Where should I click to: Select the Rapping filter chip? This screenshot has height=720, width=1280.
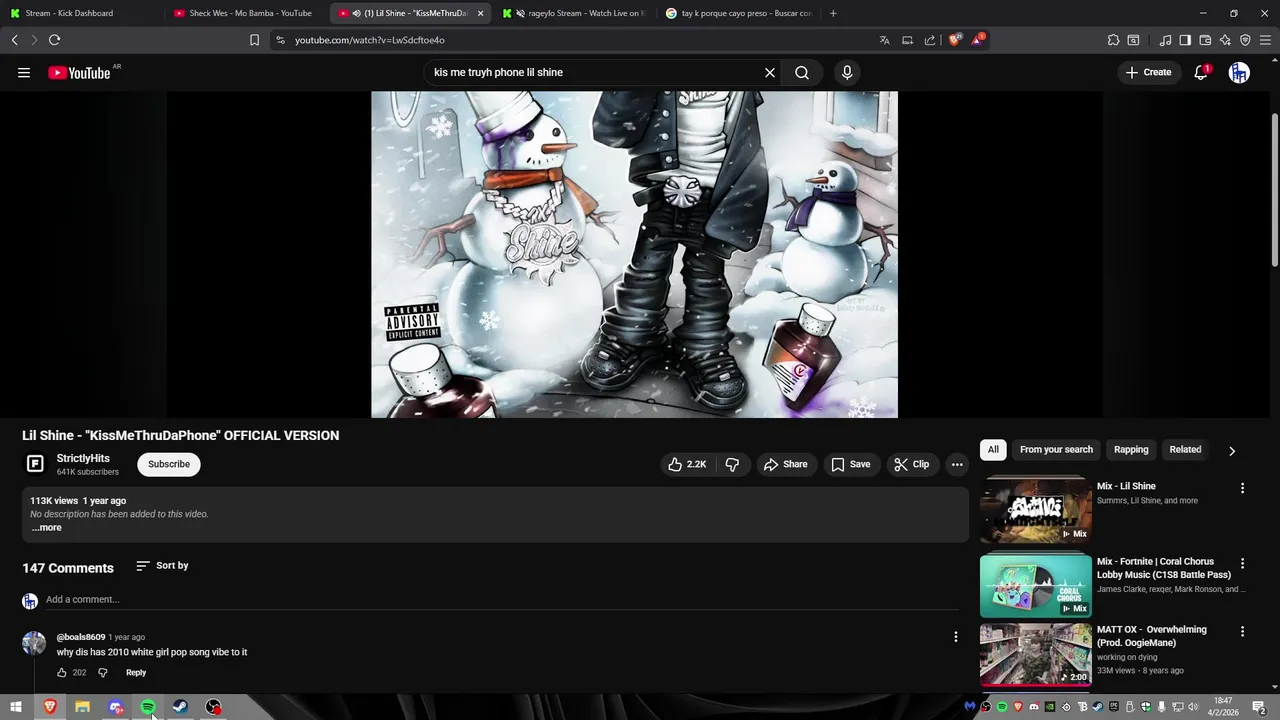click(1131, 450)
